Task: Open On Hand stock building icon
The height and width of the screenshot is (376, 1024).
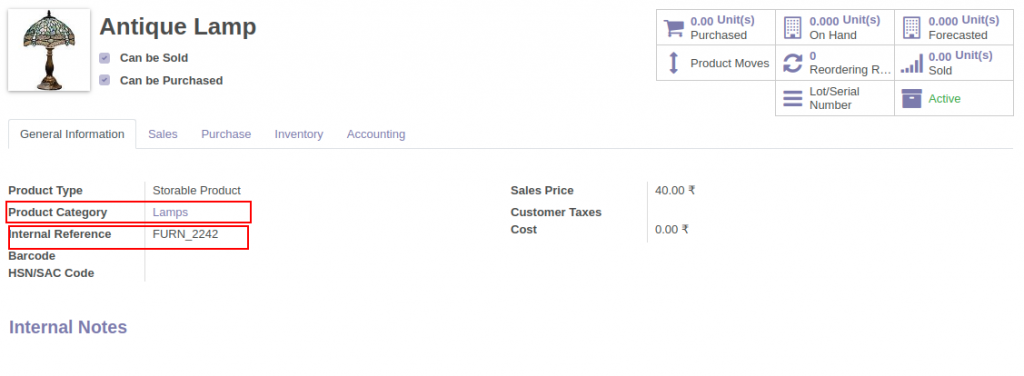Action: pos(792,27)
